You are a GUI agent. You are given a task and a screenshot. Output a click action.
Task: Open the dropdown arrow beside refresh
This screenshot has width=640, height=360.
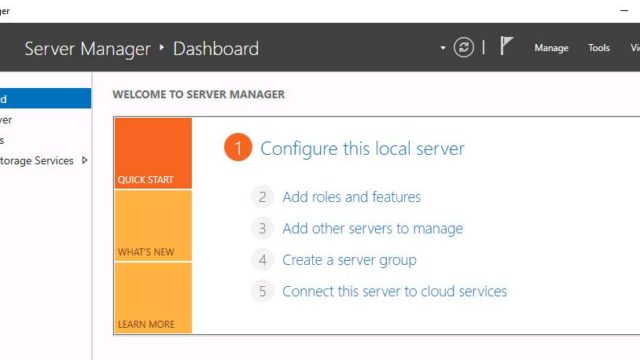click(443, 48)
